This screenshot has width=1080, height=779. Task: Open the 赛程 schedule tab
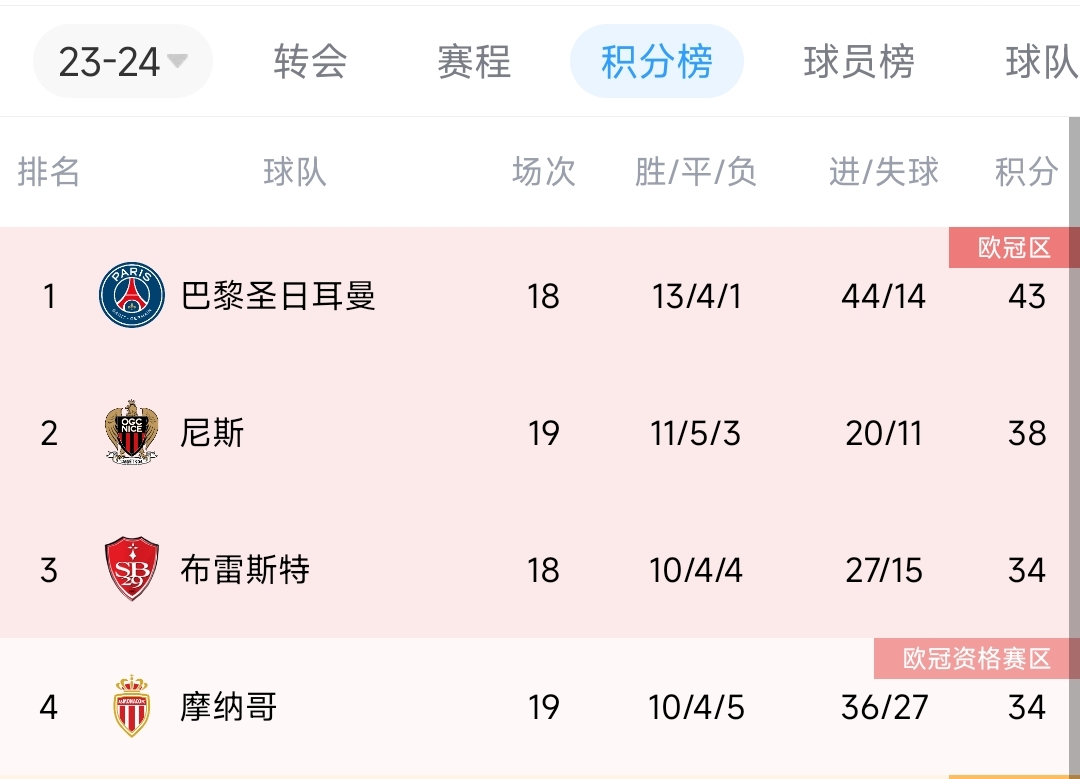coord(474,61)
